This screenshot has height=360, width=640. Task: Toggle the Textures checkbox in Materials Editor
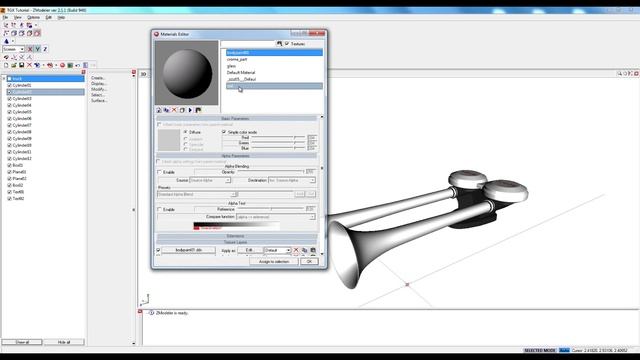point(287,43)
